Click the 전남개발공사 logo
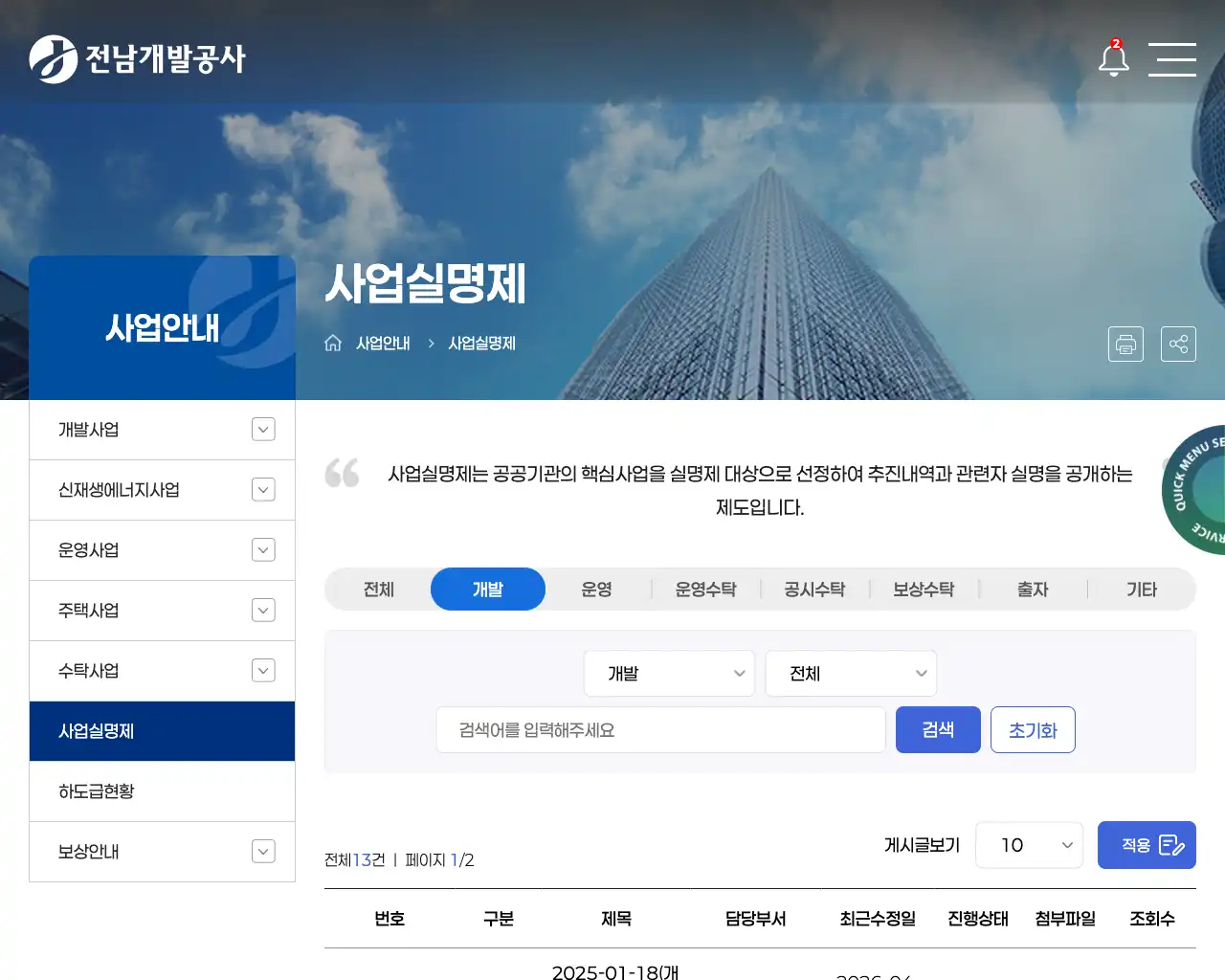Image resolution: width=1225 pixels, height=980 pixels. tap(138, 59)
